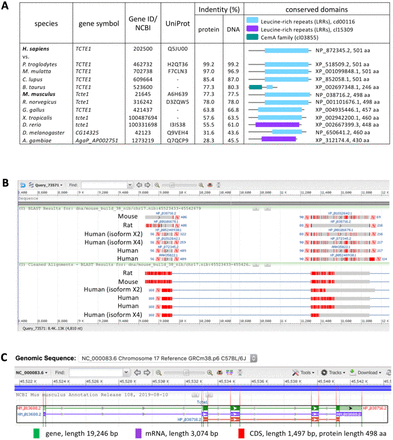The height and width of the screenshot is (440, 393).
Task: Open the Query_73571 dropdown in panel B
Action: tap(46, 185)
